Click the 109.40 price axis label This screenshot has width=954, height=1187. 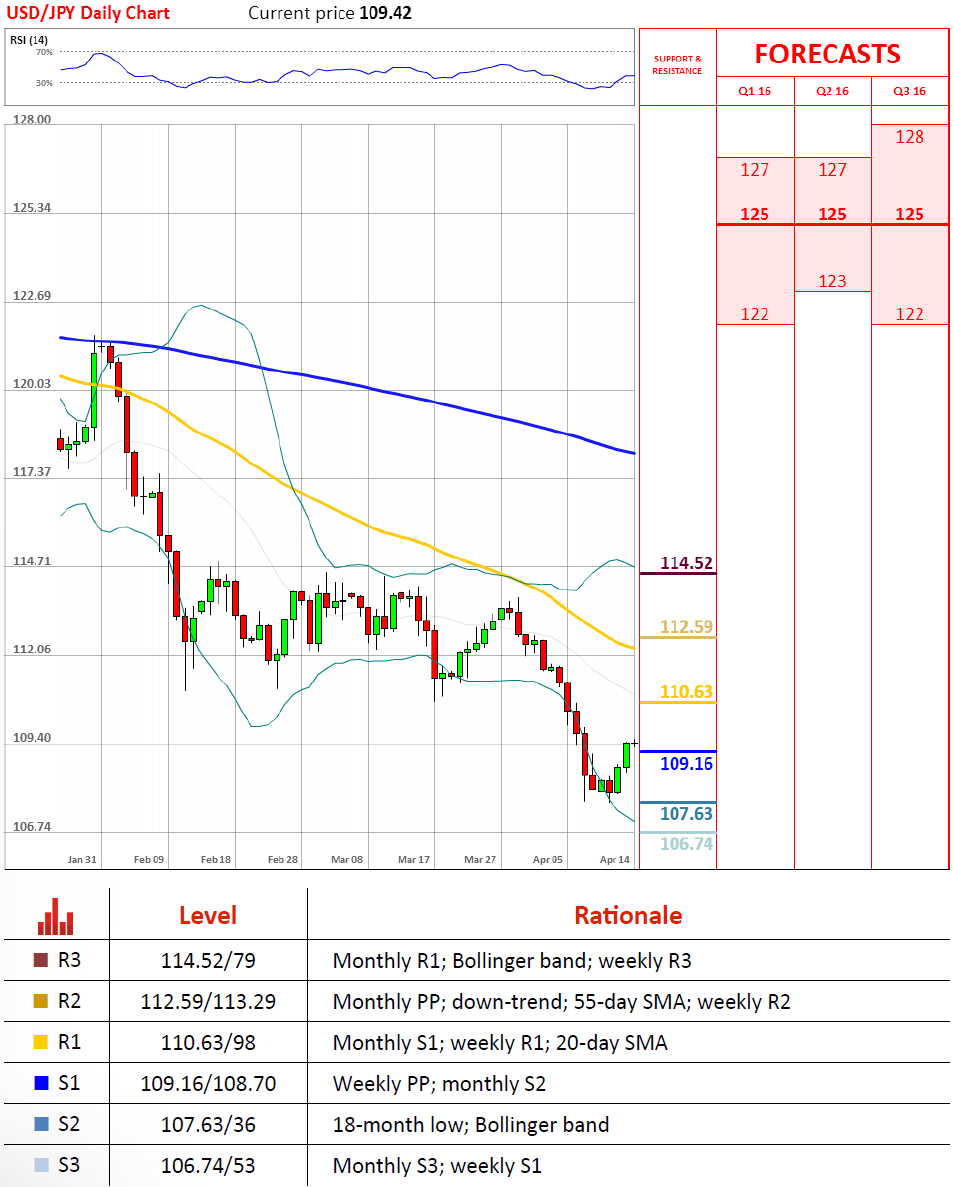tap(32, 737)
